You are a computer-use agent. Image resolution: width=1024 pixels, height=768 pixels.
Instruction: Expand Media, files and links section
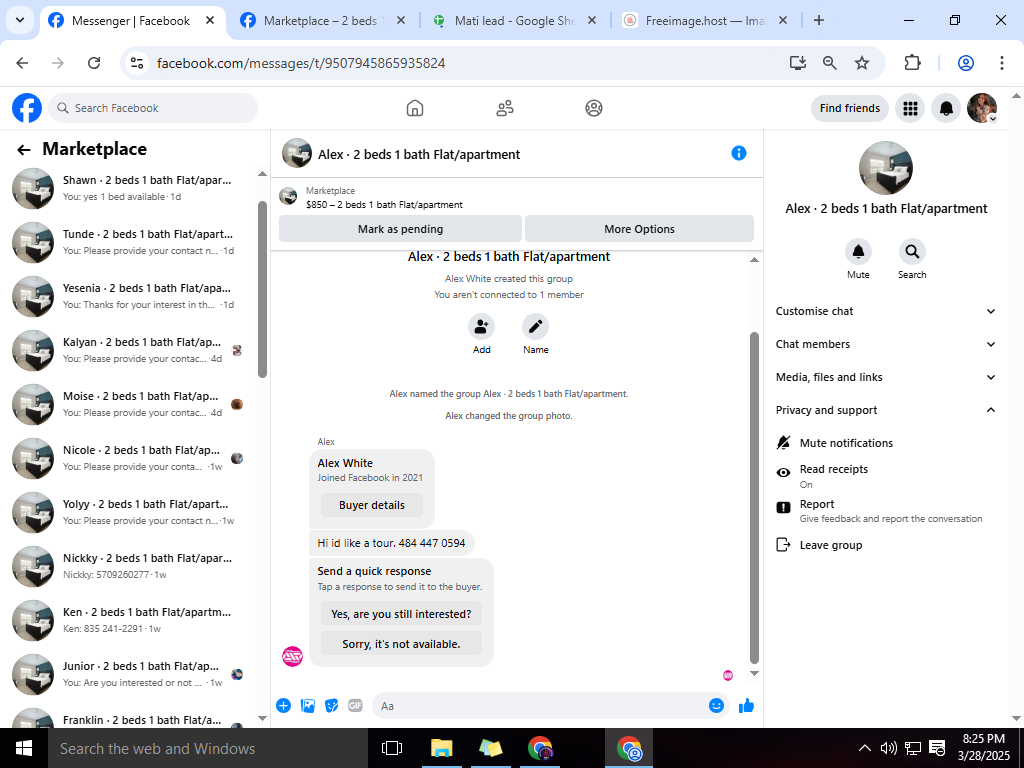tap(885, 377)
